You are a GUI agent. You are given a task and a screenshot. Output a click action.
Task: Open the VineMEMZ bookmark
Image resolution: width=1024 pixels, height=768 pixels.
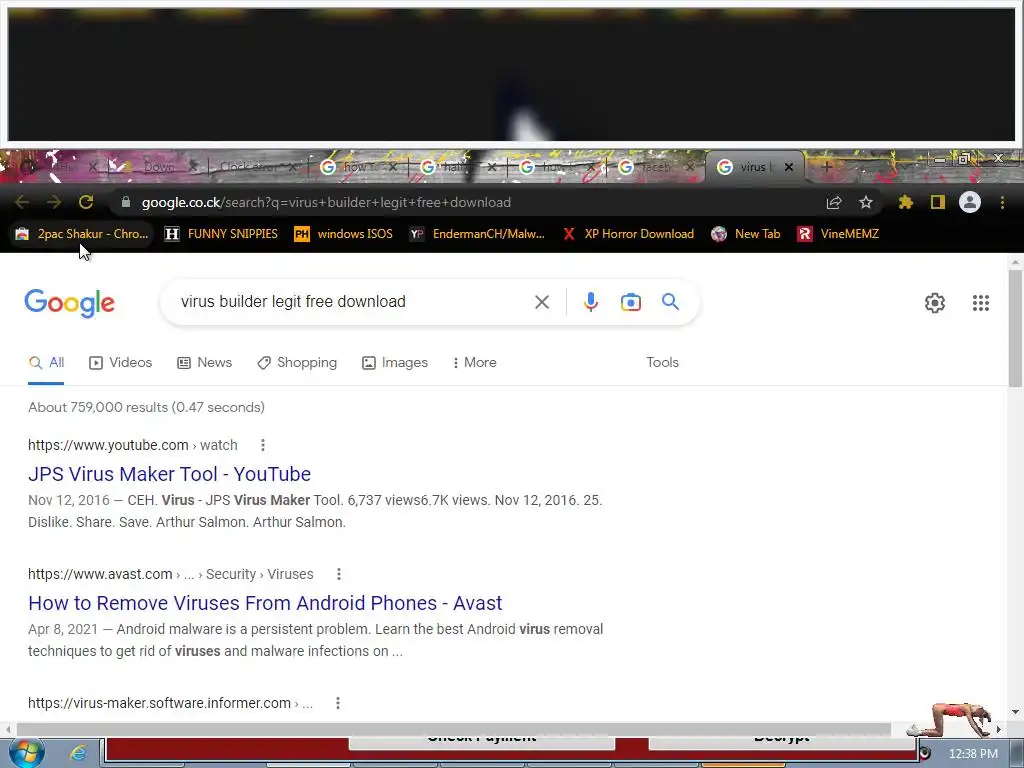click(838, 234)
